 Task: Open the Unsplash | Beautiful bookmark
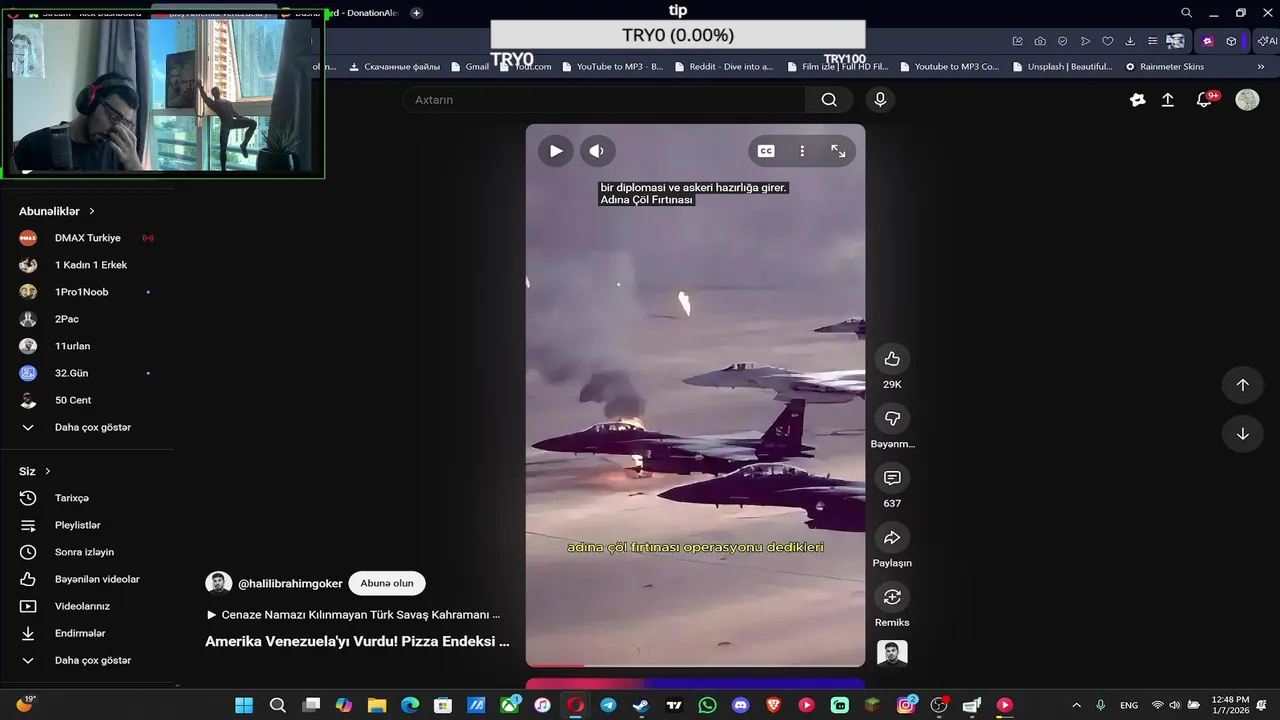1062,67
